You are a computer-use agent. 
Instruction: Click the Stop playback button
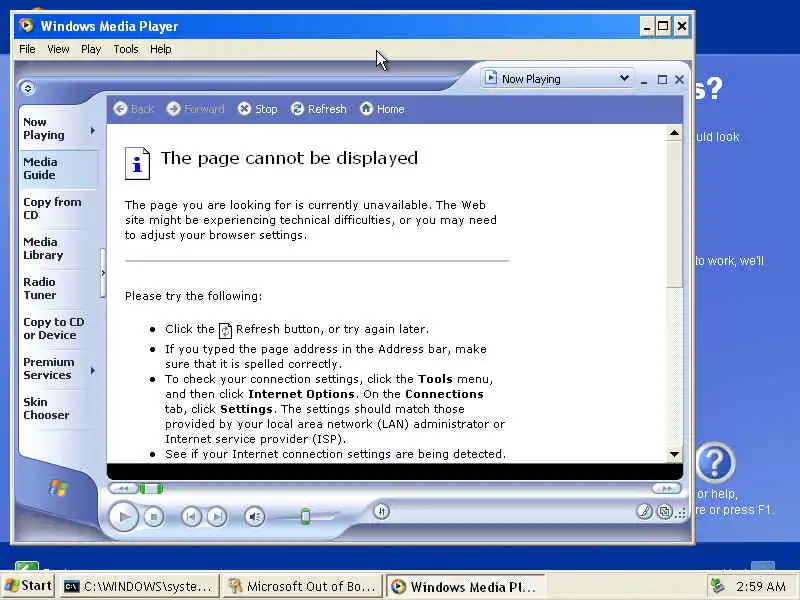coord(154,517)
